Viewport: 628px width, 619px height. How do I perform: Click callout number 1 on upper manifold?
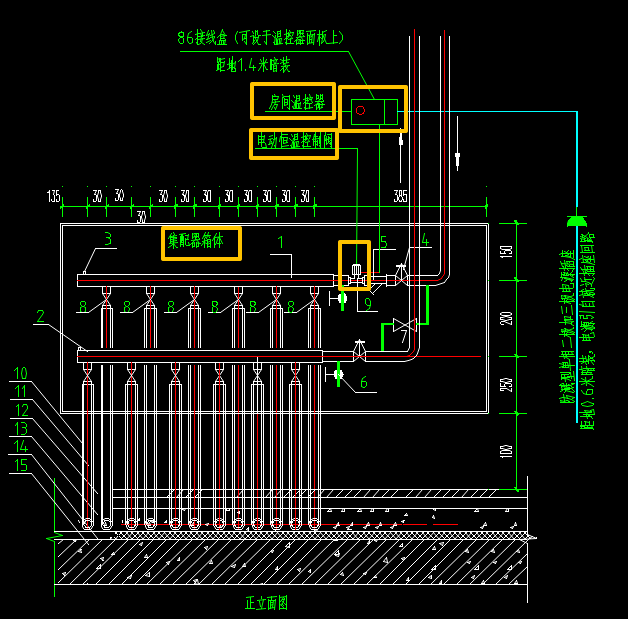click(280, 242)
